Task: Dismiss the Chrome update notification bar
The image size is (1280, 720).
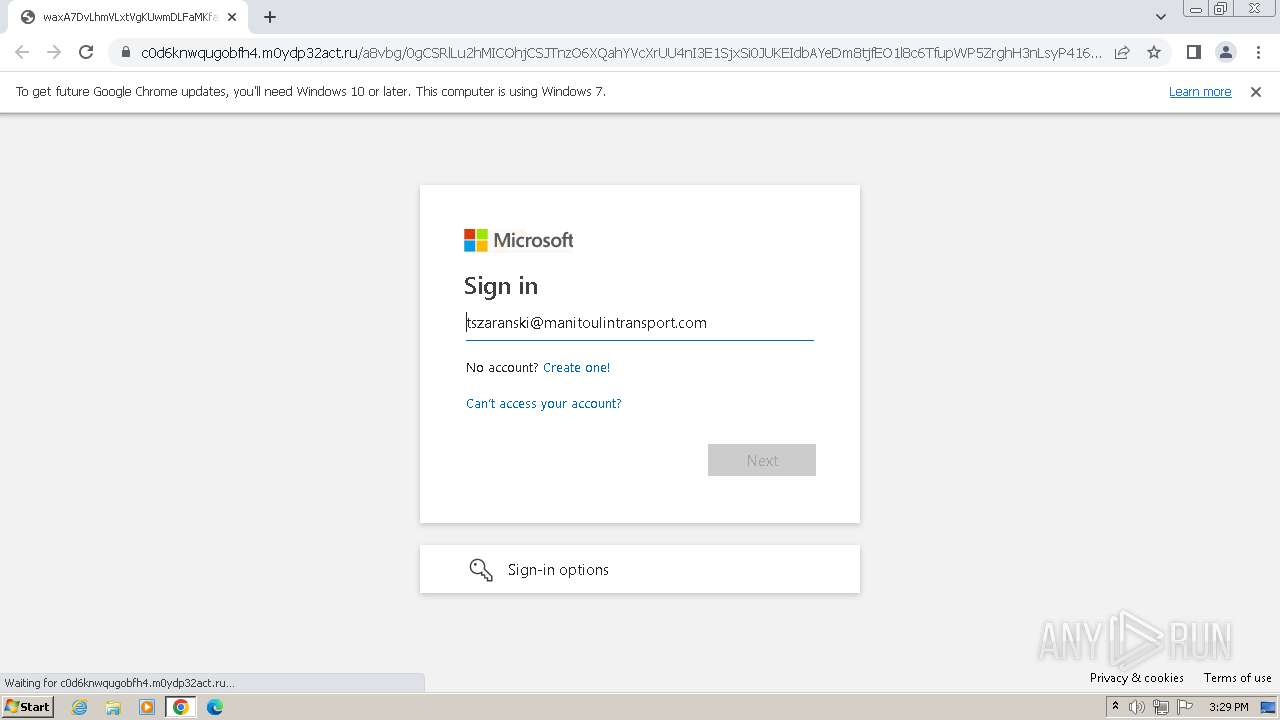Action: pos(1256,91)
